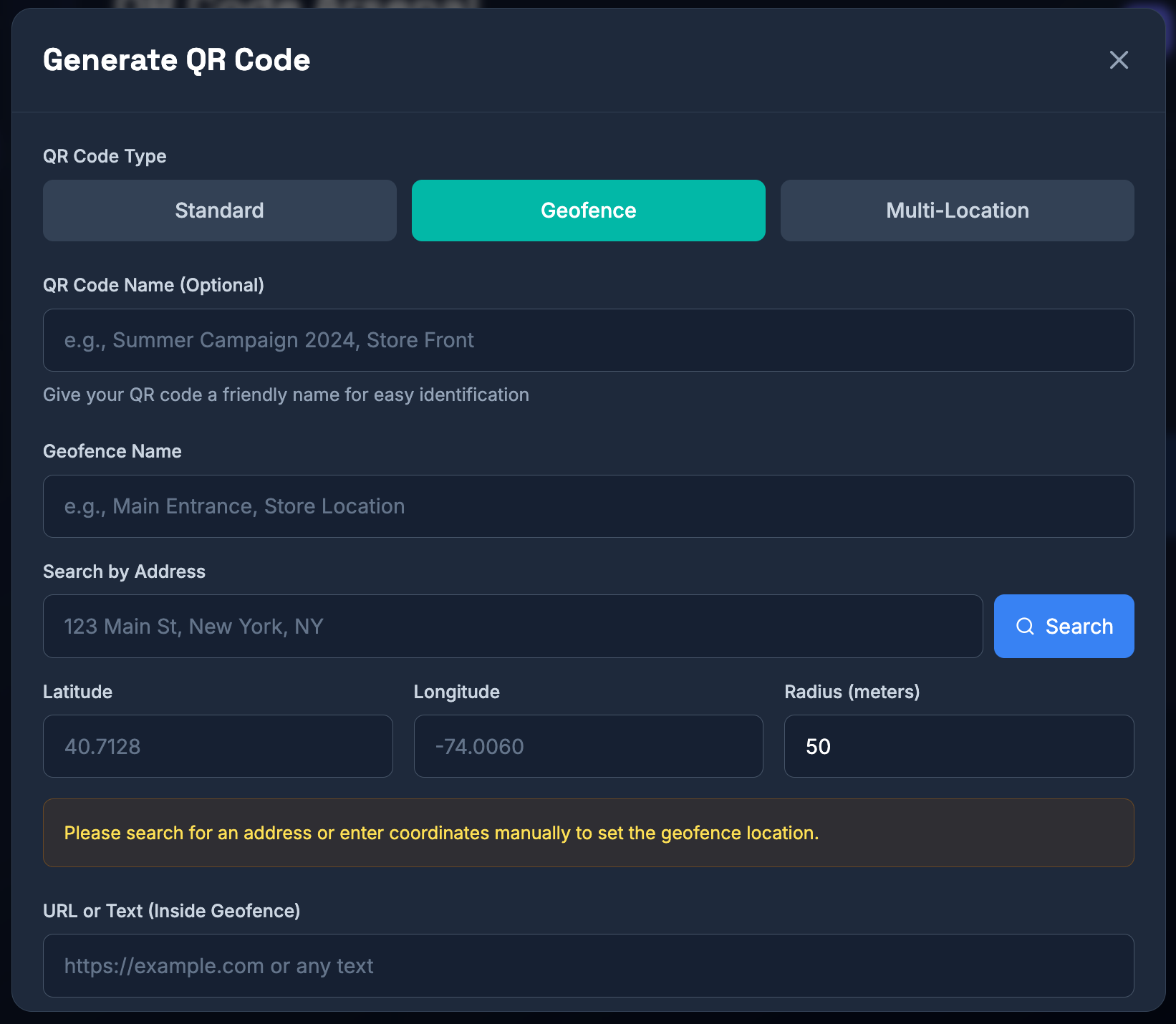Click the URL or Text input field
The width and height of the screenshot is (1176, 1024).
tap(588, 965)
